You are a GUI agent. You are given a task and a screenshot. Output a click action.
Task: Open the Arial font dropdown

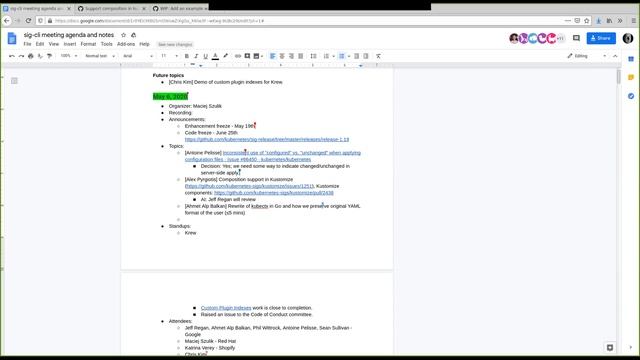(138, 56)
